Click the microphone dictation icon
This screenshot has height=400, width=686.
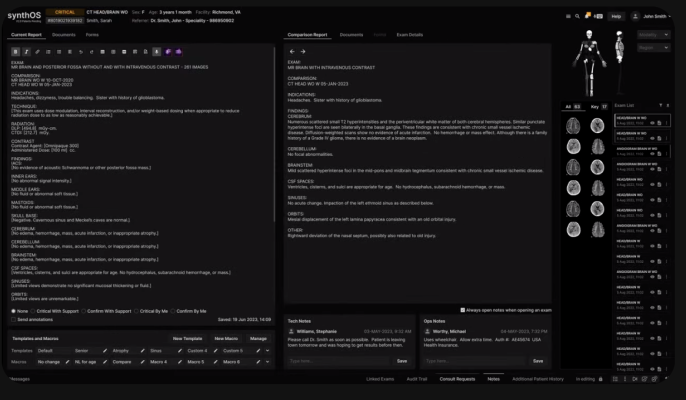tap(157, 51)
